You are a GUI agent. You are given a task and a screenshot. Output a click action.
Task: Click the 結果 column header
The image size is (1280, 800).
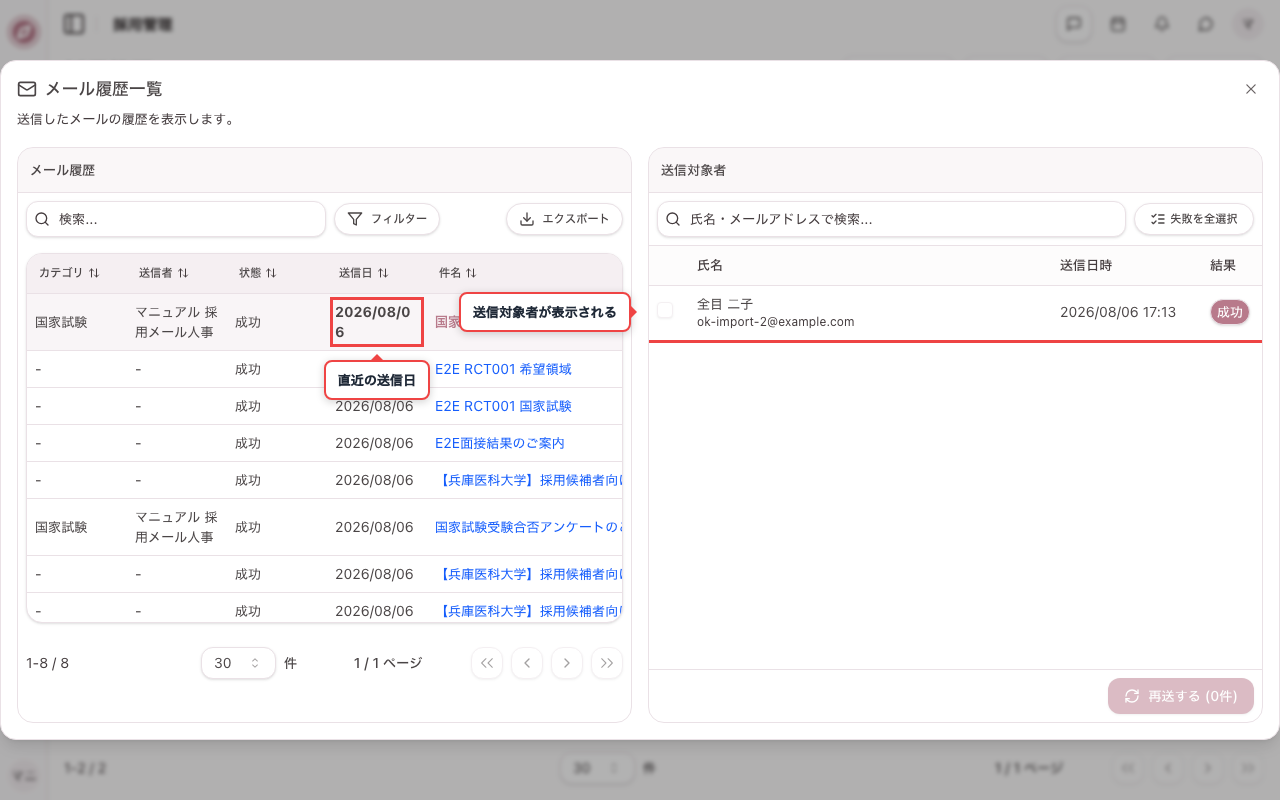tap(1223, 265)
